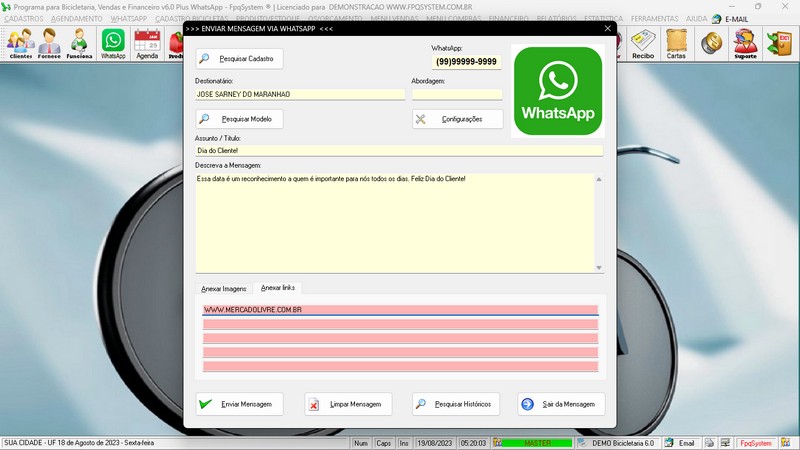Click DEMO Bicicletaria 6.0 status entry
The image size is (800, 450).
click(622, 443)
